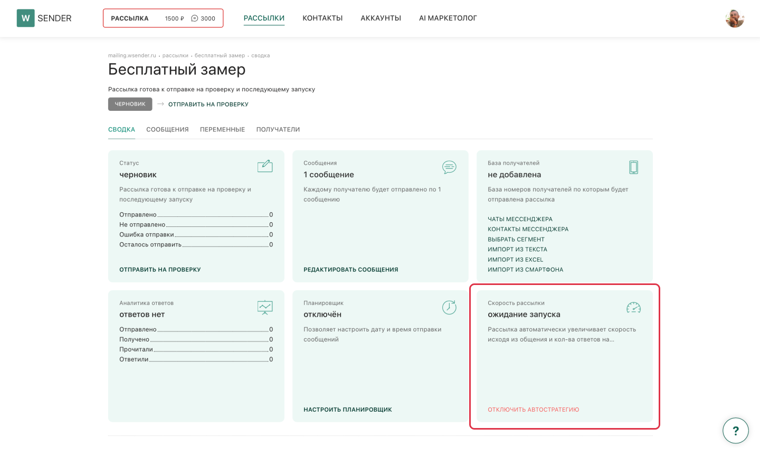This screenshot has width=760, height=456.
Task: Click the smartphone recipients base icon
Action: 633,167
